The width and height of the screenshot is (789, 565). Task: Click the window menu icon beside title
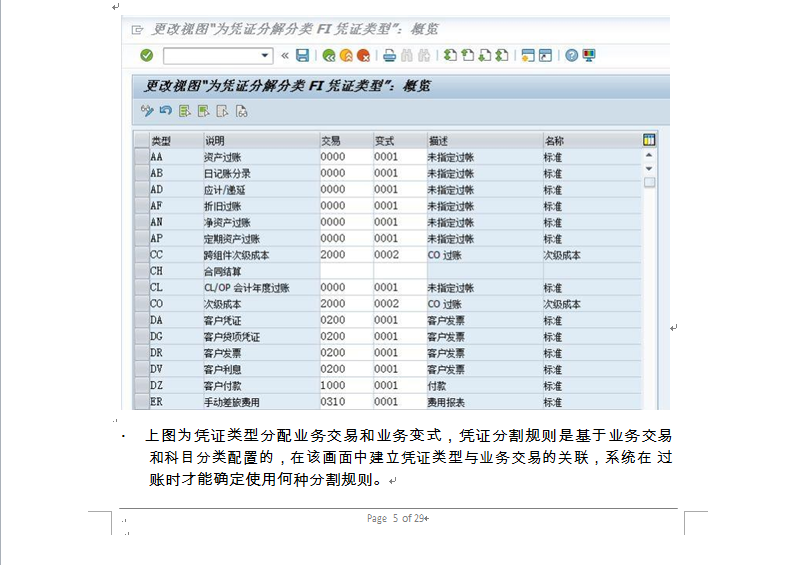click(x=137, y=30)
